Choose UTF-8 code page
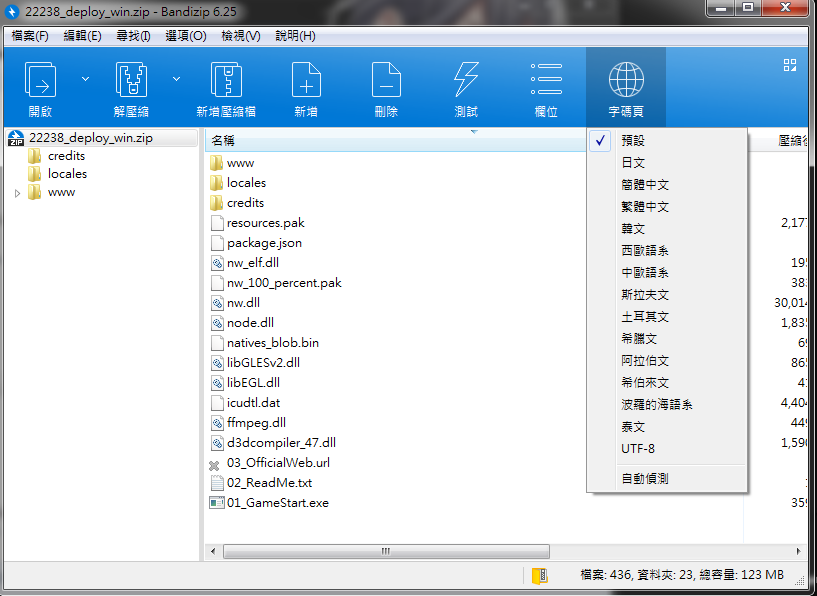 point(667,449)
